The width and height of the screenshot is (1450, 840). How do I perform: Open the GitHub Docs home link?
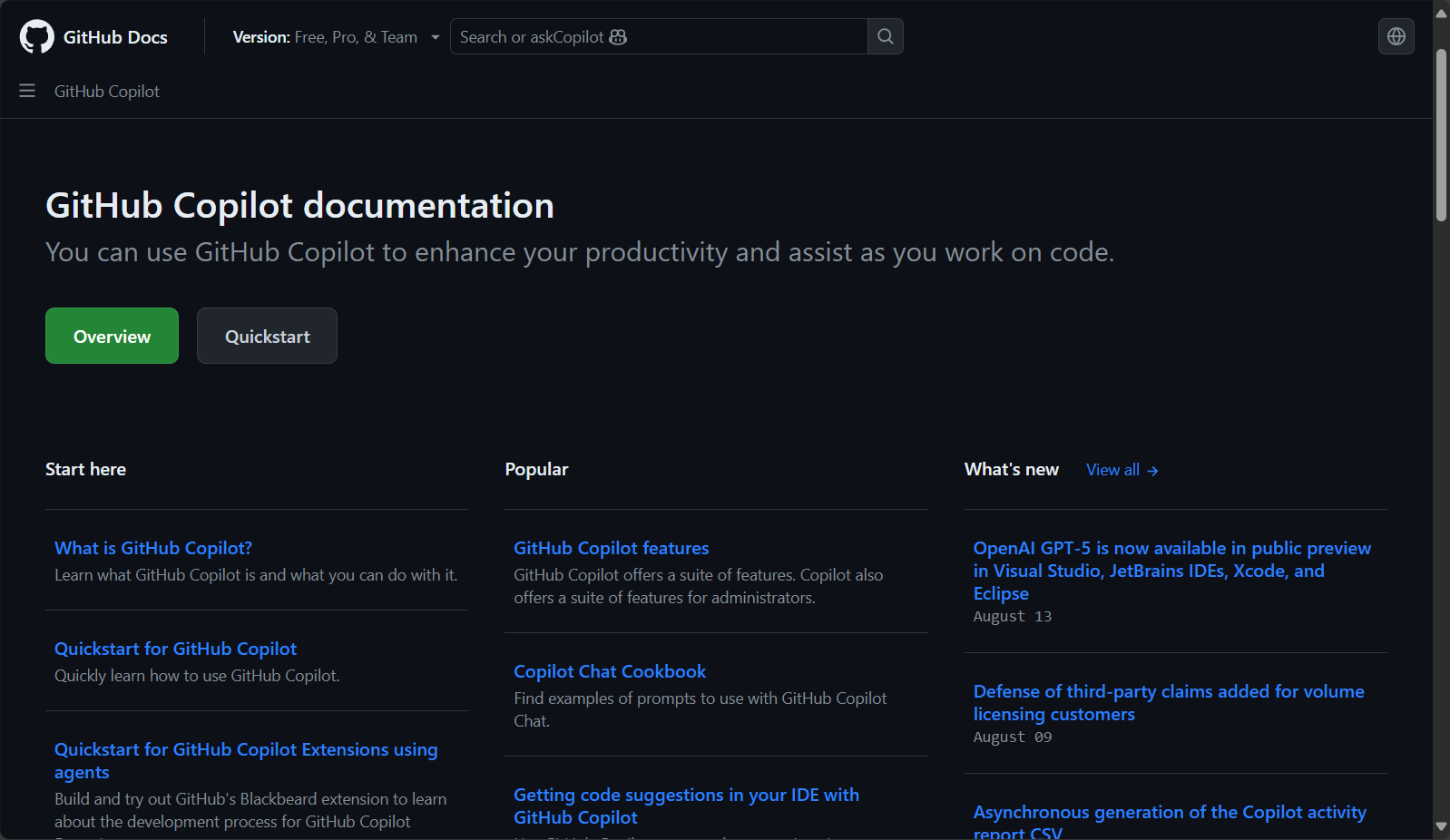click(x=94, y=37)
